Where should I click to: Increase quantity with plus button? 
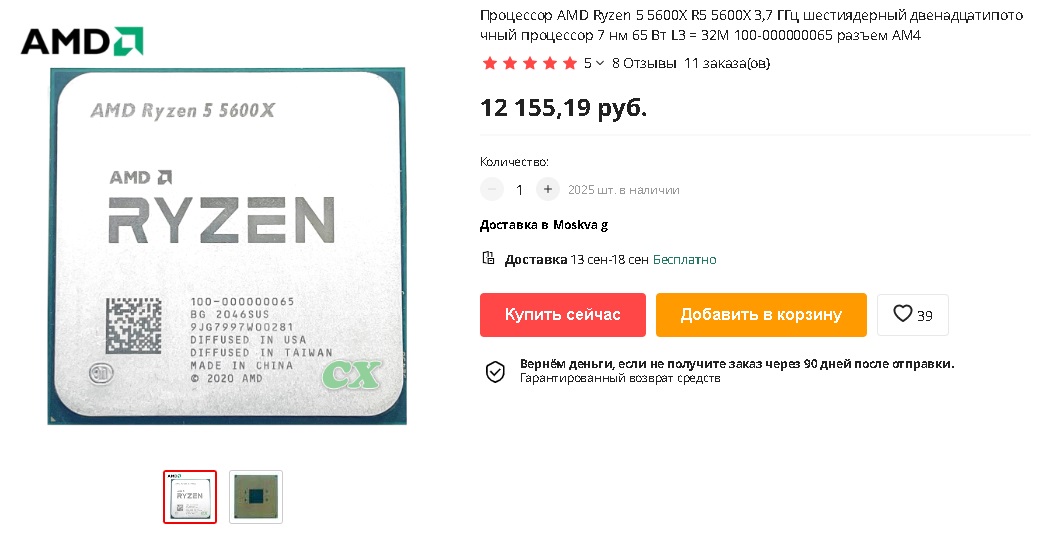coord(547,189)
